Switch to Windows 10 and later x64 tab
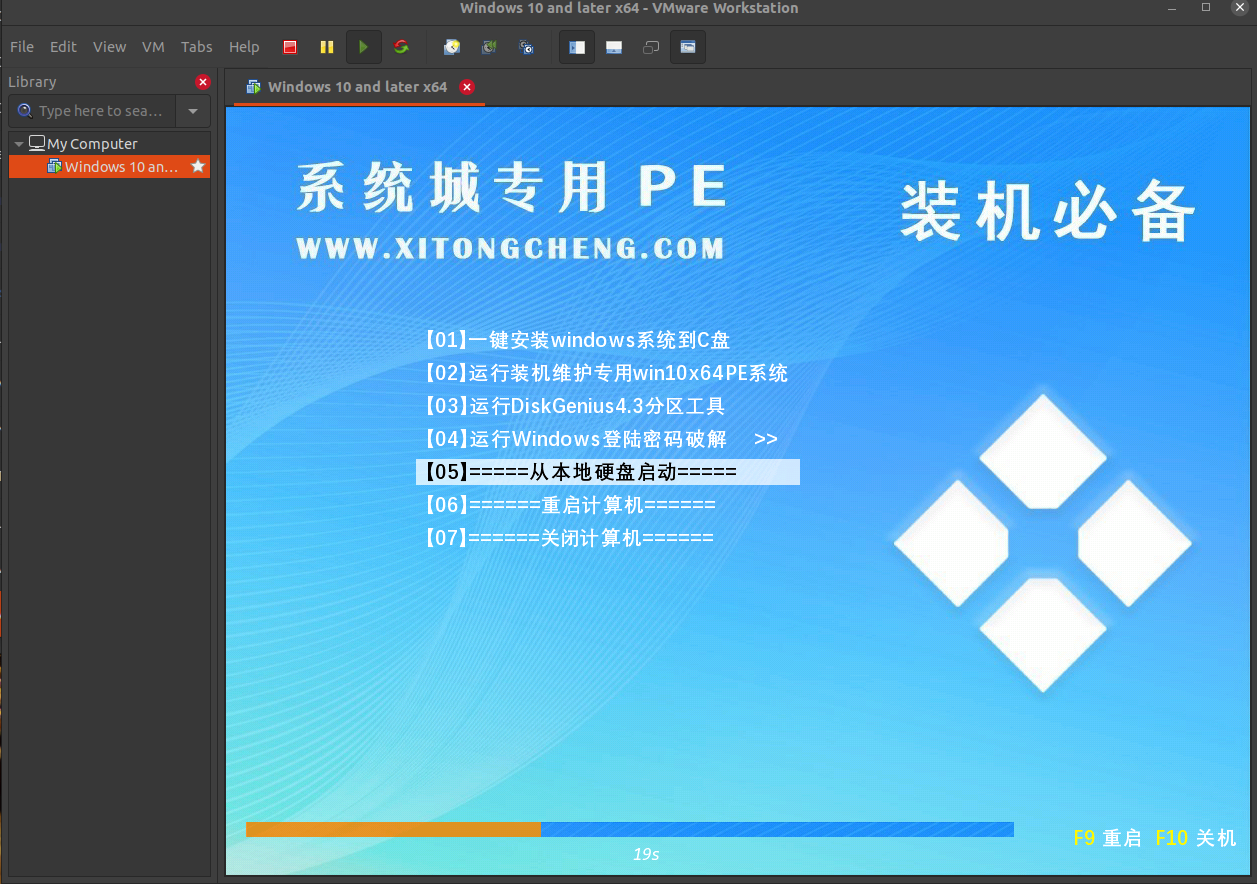 (359, 87)
